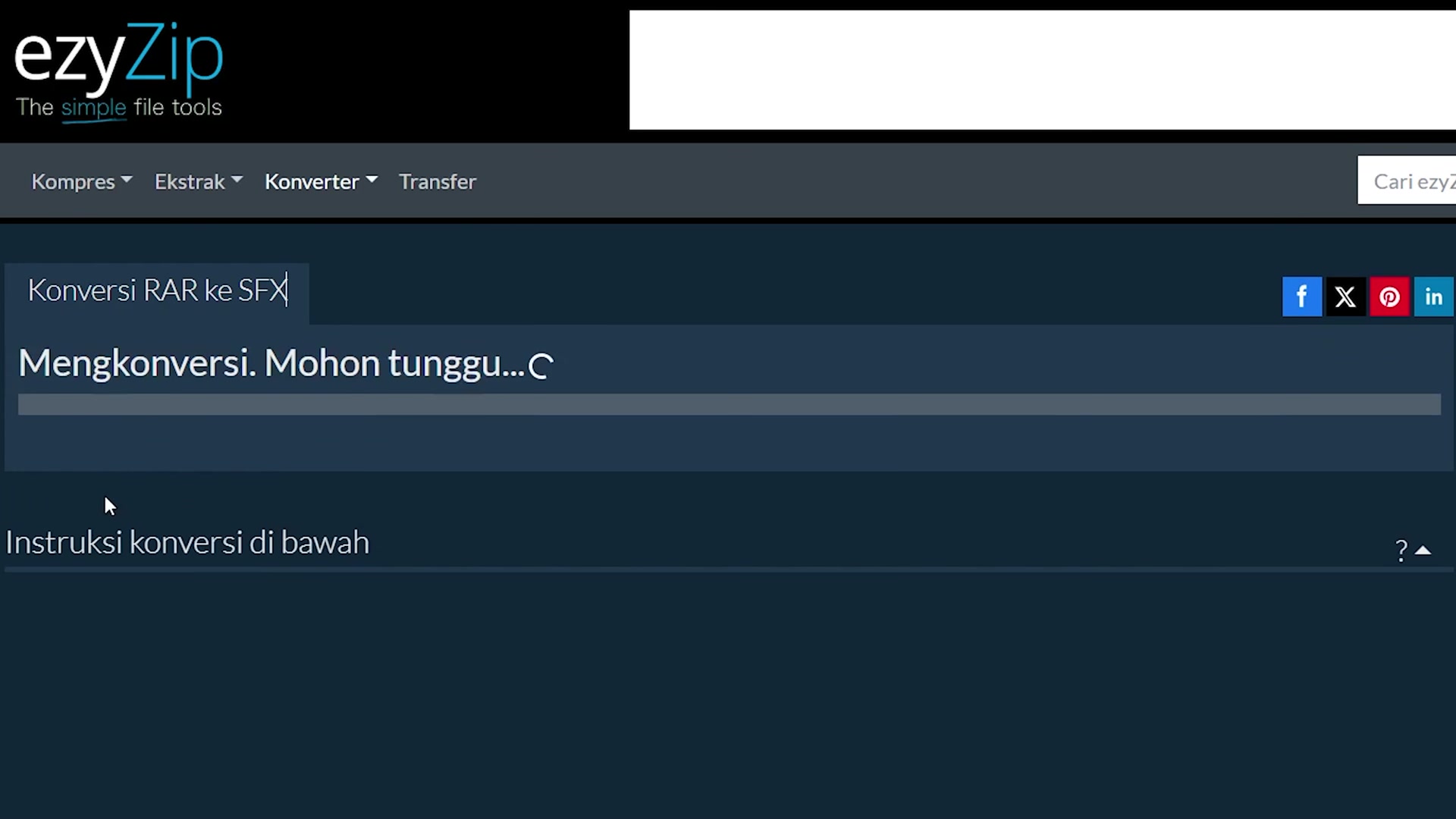Open the Ekstrak dropdown menu
The image size is (1456, 819).
pyautogui.click(x=199, y=181)
